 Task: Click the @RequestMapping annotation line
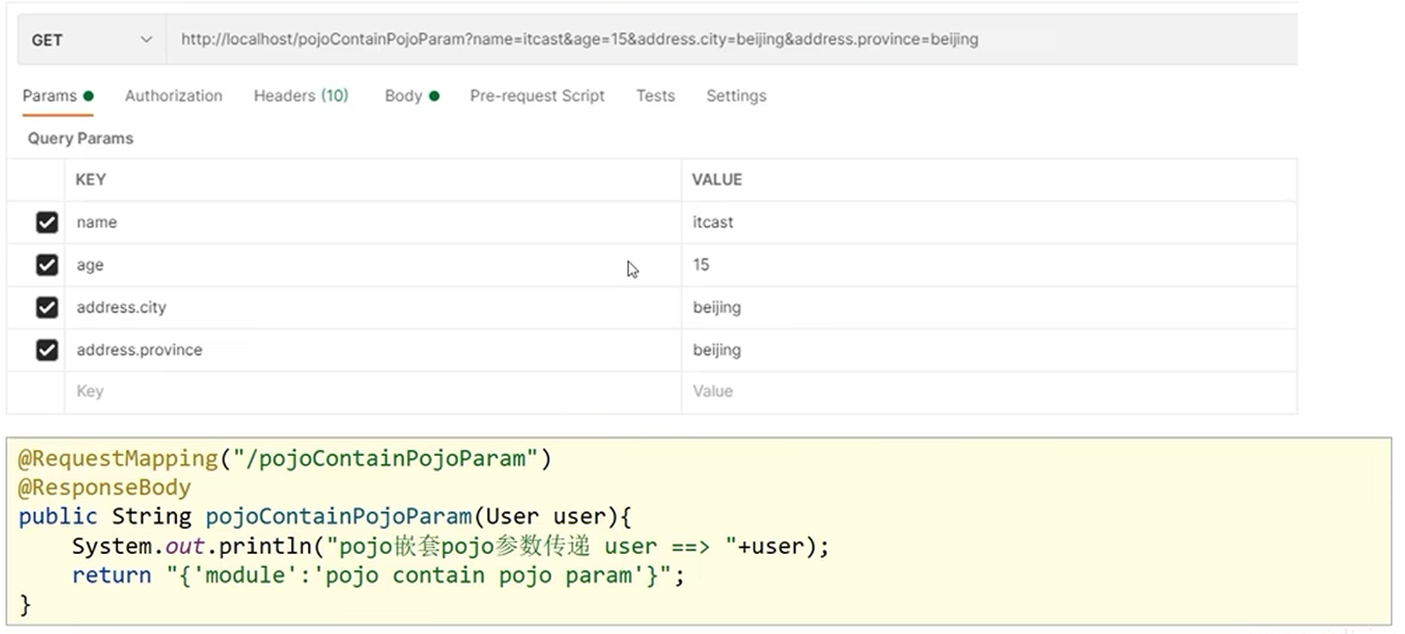click(x=285, y=459)
